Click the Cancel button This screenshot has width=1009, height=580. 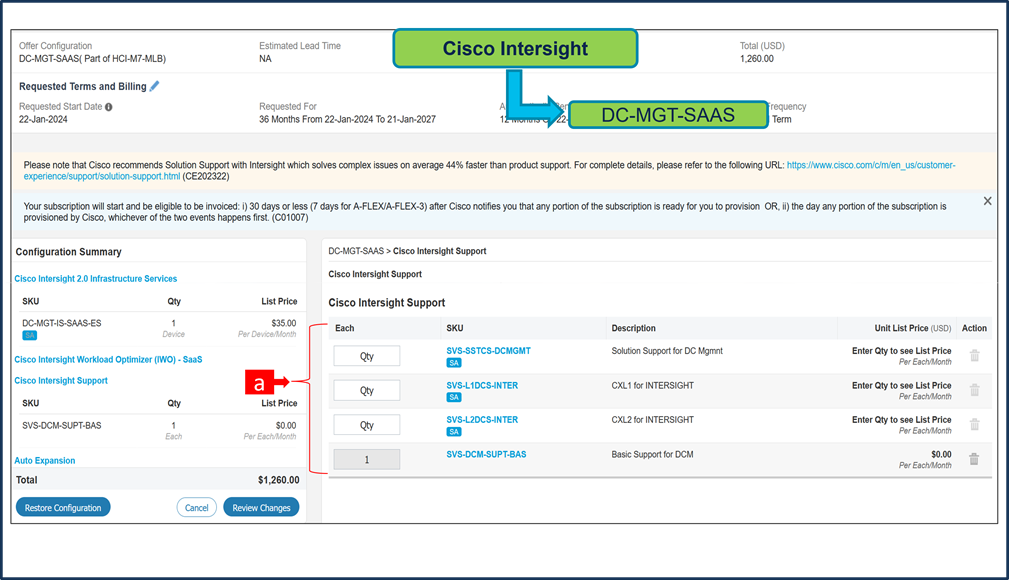(196, 507)
